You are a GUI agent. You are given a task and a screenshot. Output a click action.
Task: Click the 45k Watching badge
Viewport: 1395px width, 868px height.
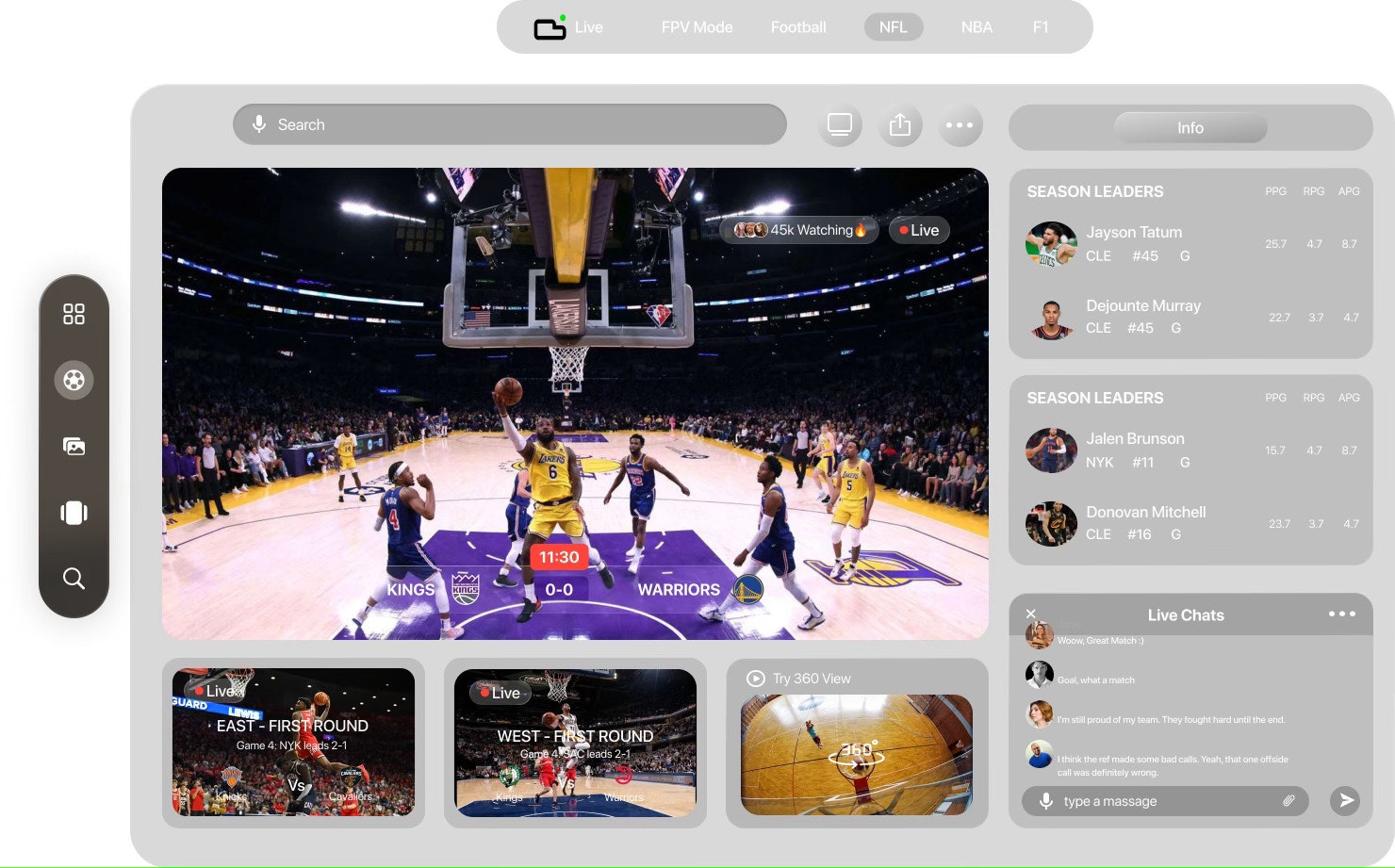(x=799, y=230)
